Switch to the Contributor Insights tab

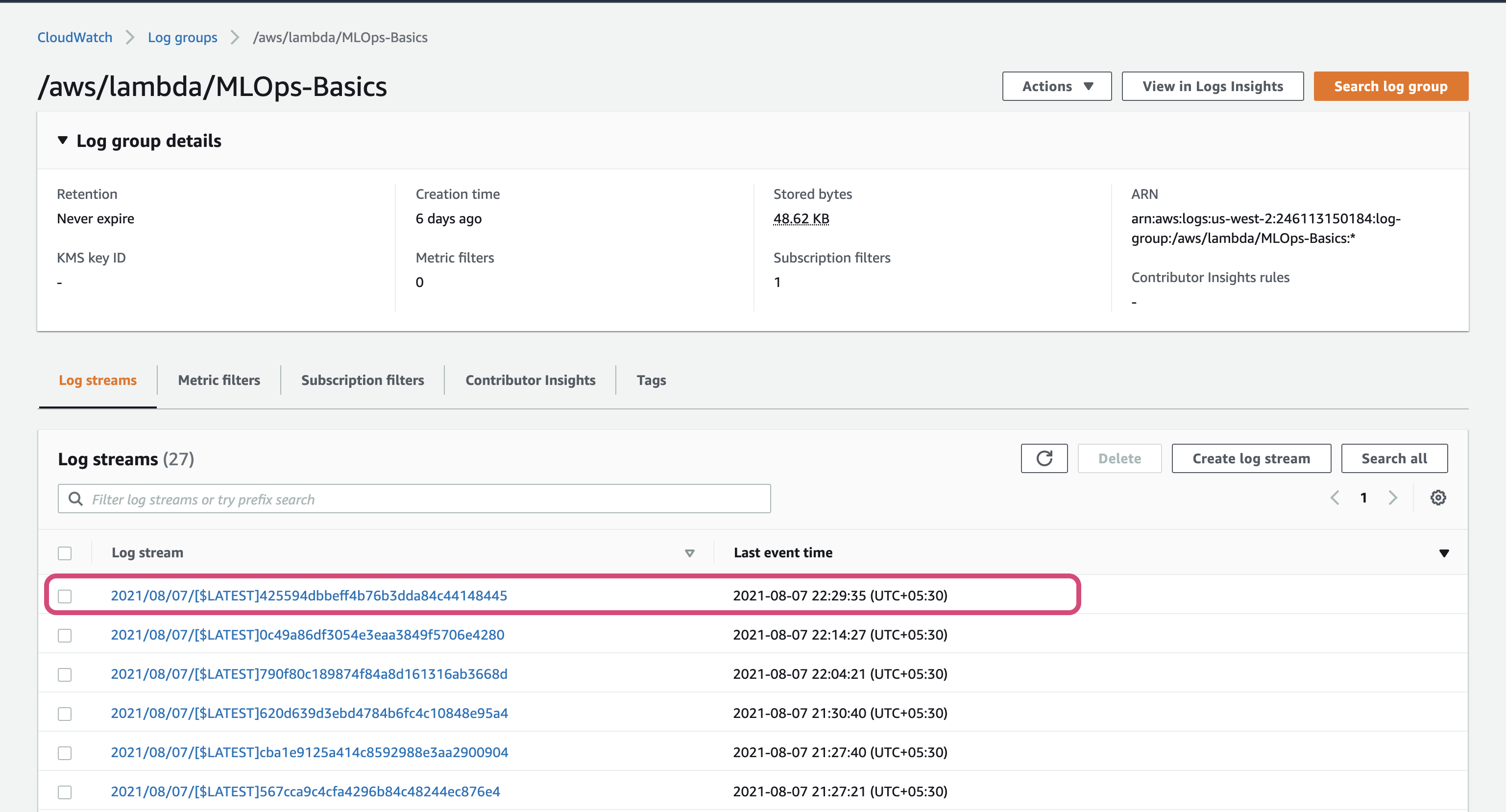point(530,380)
